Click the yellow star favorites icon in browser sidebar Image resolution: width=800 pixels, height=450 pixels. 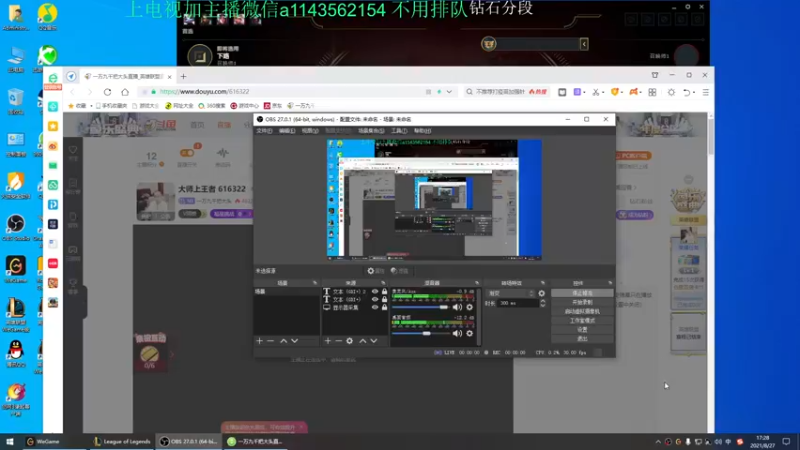[x=53, y=126]
